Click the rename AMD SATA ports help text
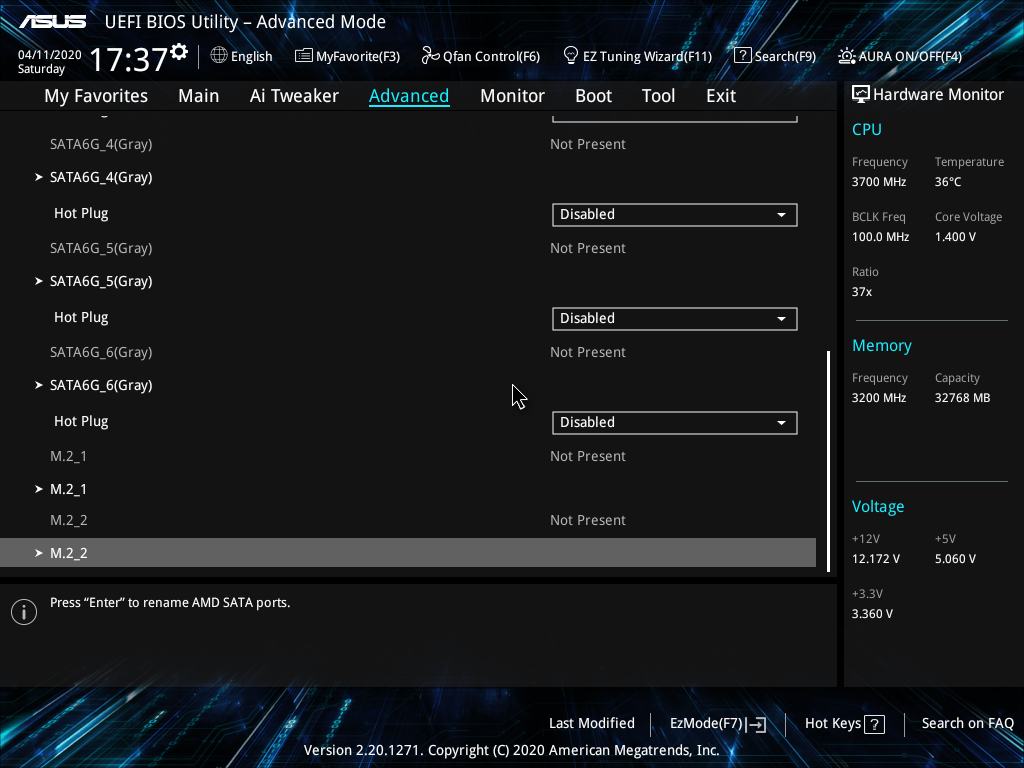 (170, 603)
